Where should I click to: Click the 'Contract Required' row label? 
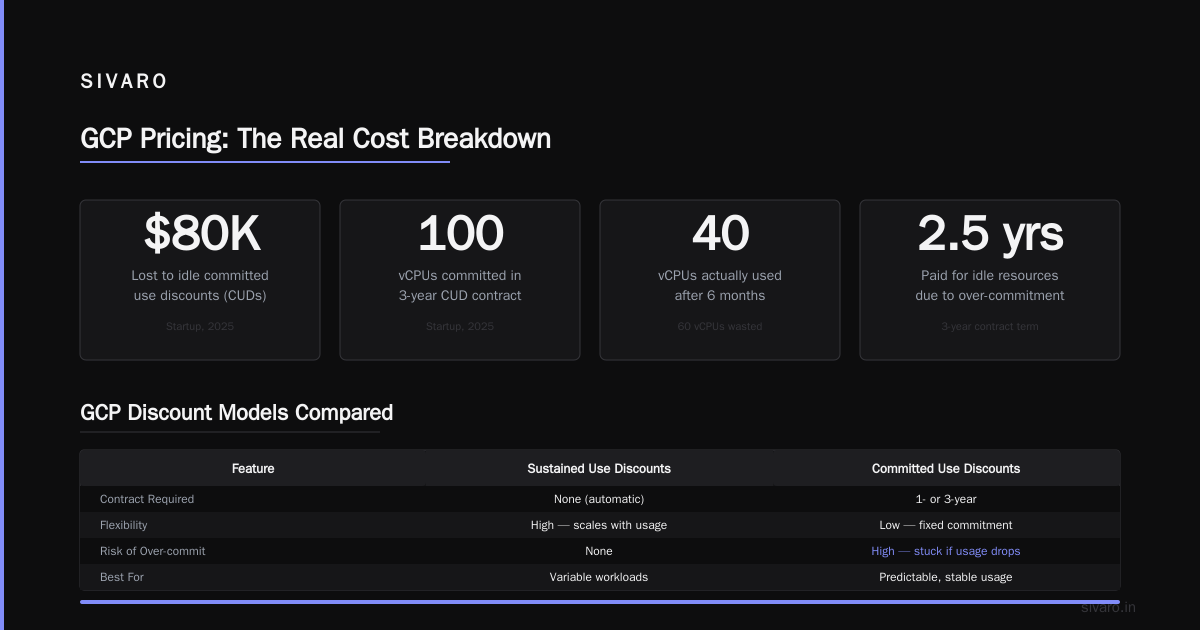coord(147,499)
